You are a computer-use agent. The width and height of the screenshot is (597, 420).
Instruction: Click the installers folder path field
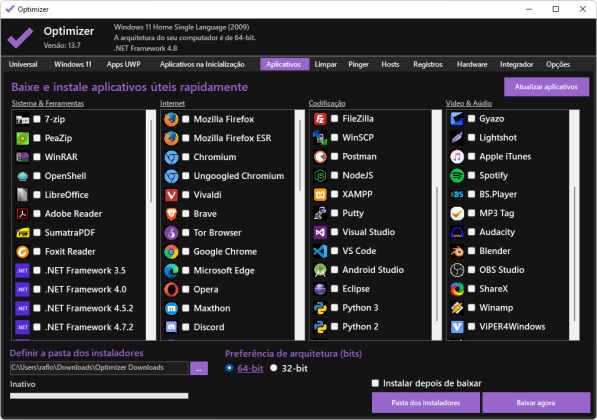[99, 368]
